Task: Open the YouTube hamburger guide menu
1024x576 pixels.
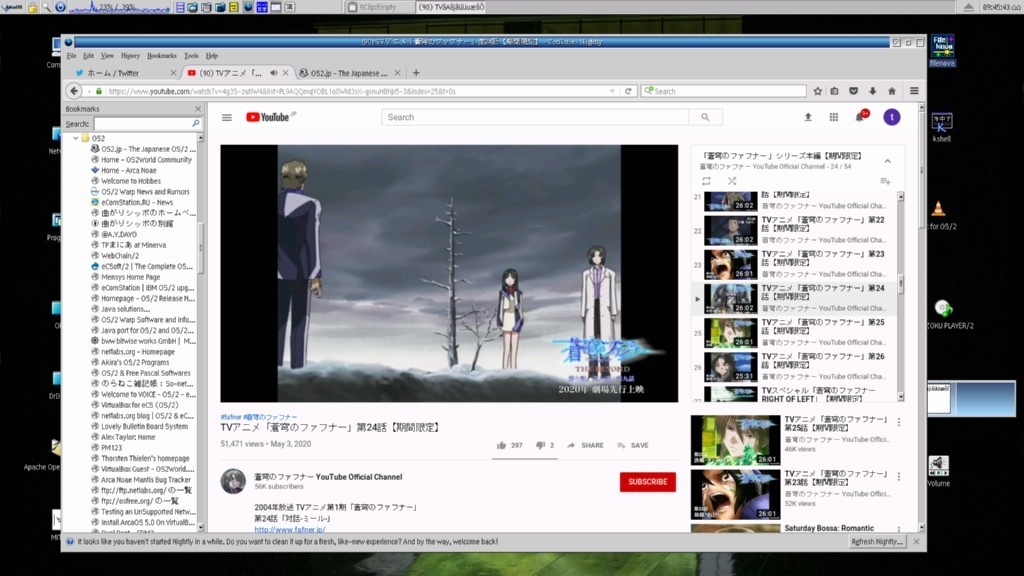Action: point(227,118)
